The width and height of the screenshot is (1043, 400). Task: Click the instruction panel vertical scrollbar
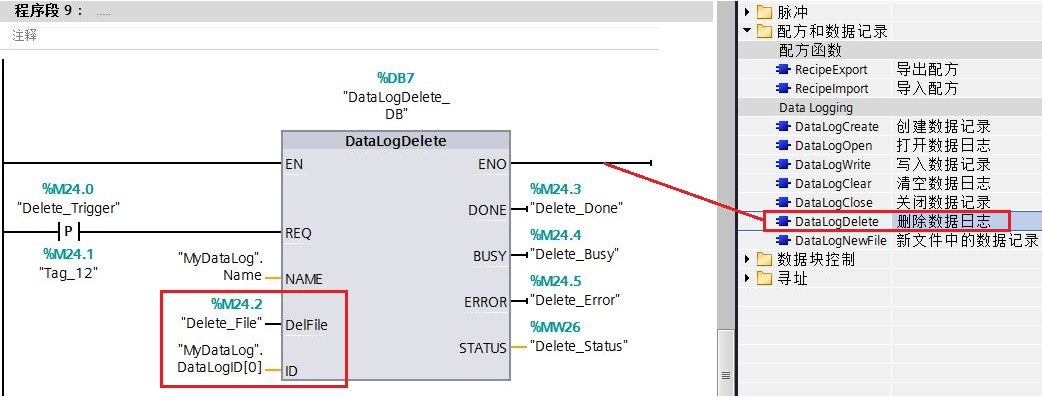pyautogui.click(x=727, y=200)
